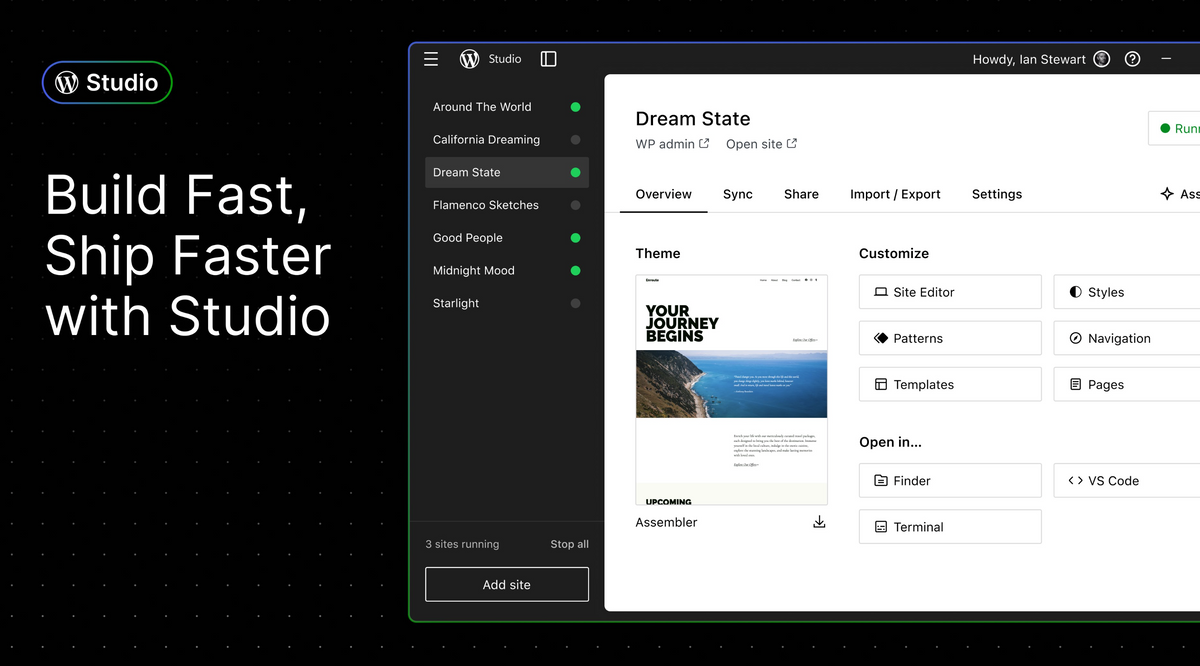
Task: Click the Studio badge logo in banner
Action: click(x=107, y=82)
